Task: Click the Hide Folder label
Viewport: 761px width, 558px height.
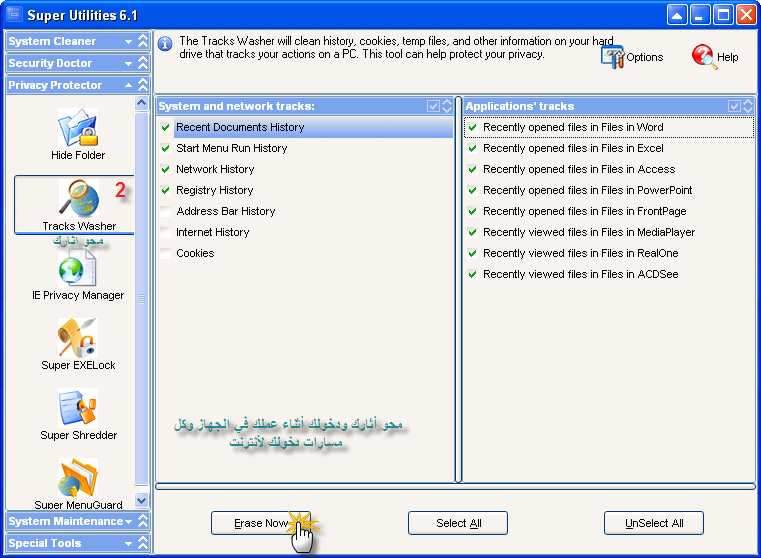Action: coord(78,155)
